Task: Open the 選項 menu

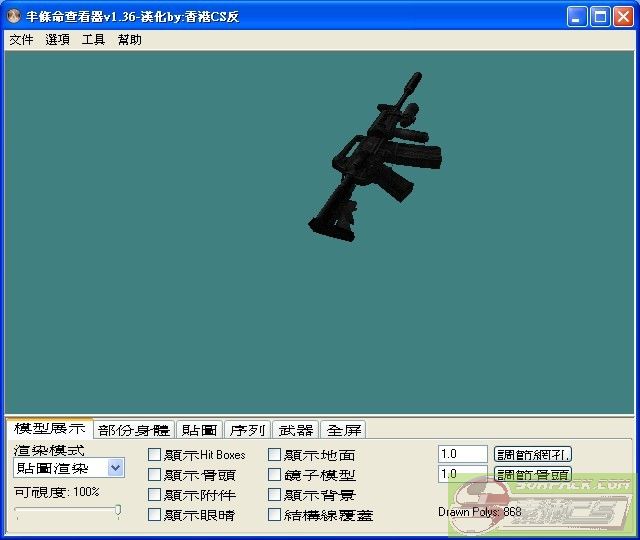Action: coord(57,40)
